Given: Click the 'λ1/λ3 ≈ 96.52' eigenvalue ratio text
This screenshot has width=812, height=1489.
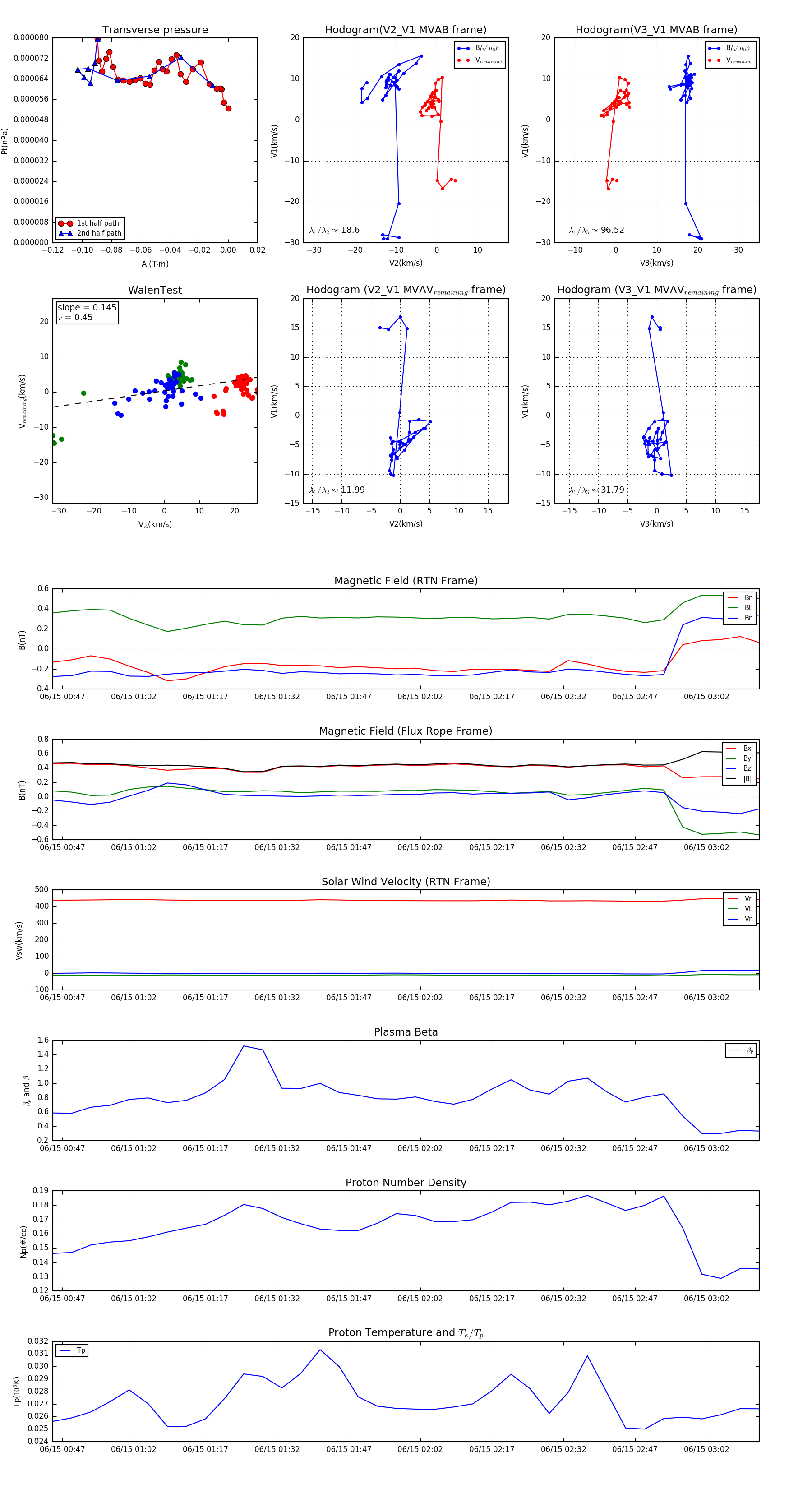Looking at the screenshot, I should click(x=596, y=230).
